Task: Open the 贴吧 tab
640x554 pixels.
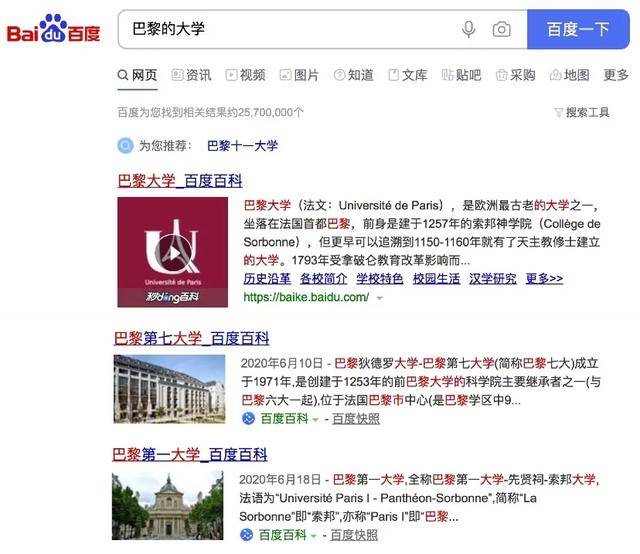Action: [462, 75]
